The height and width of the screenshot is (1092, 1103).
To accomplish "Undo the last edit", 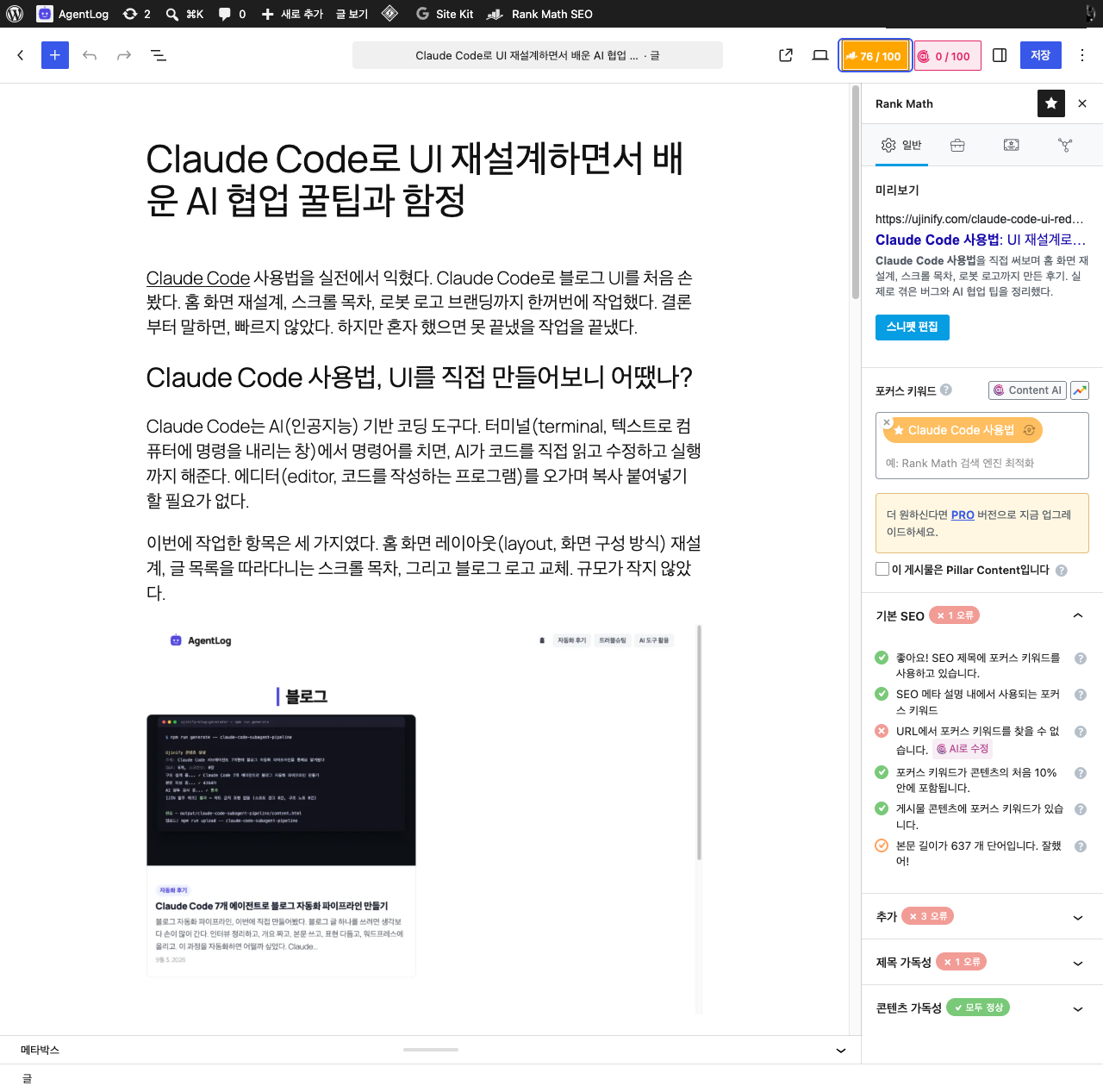I will 90,55.
